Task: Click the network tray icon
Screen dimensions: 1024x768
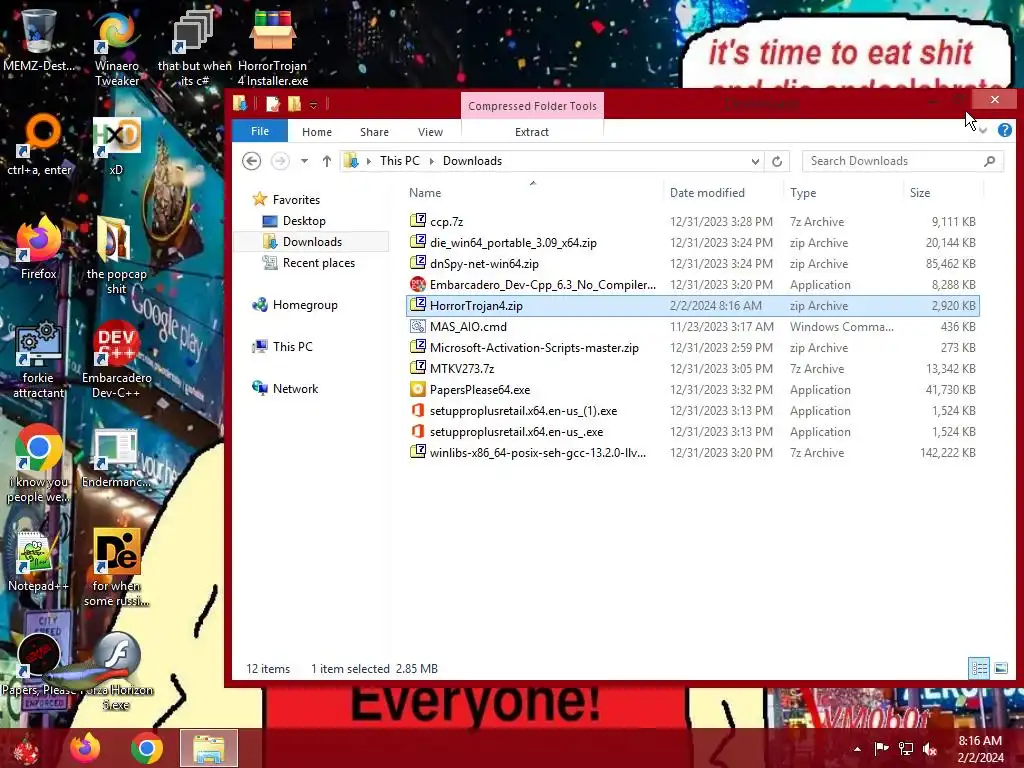Action: pos(906,749)
